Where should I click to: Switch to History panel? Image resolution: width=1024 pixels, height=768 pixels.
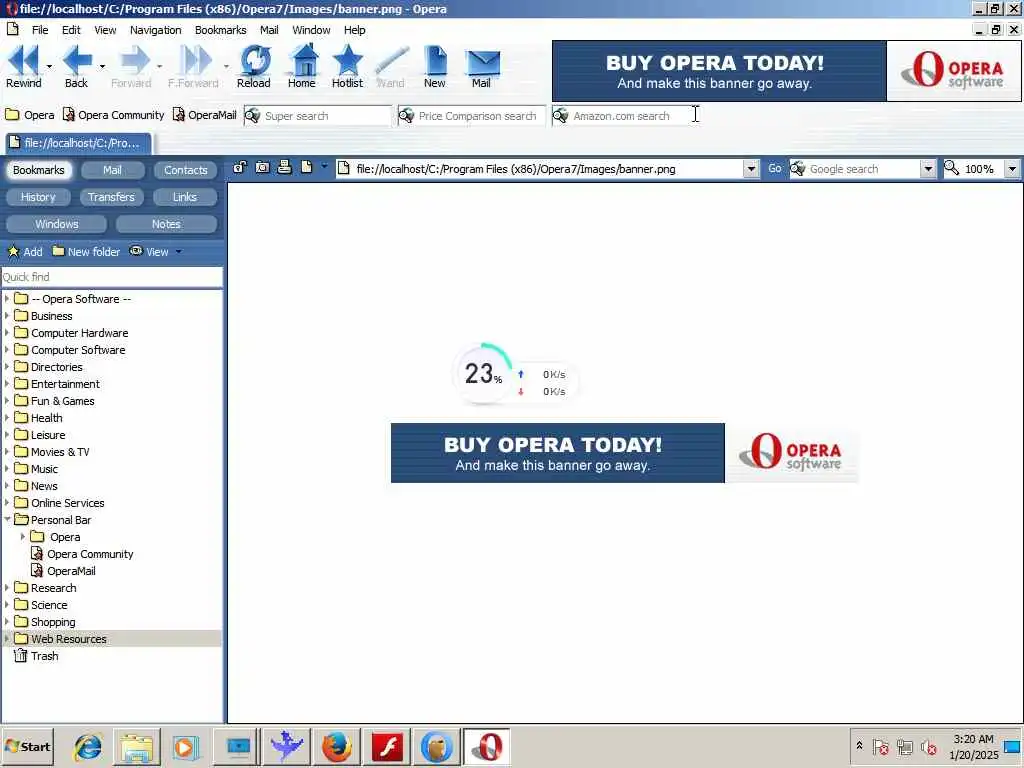[38, 197]
